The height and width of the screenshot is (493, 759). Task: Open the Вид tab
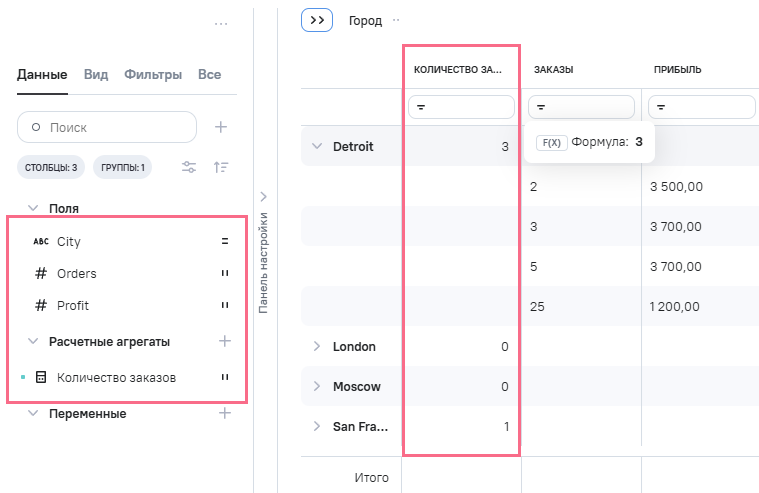point(96,74)
